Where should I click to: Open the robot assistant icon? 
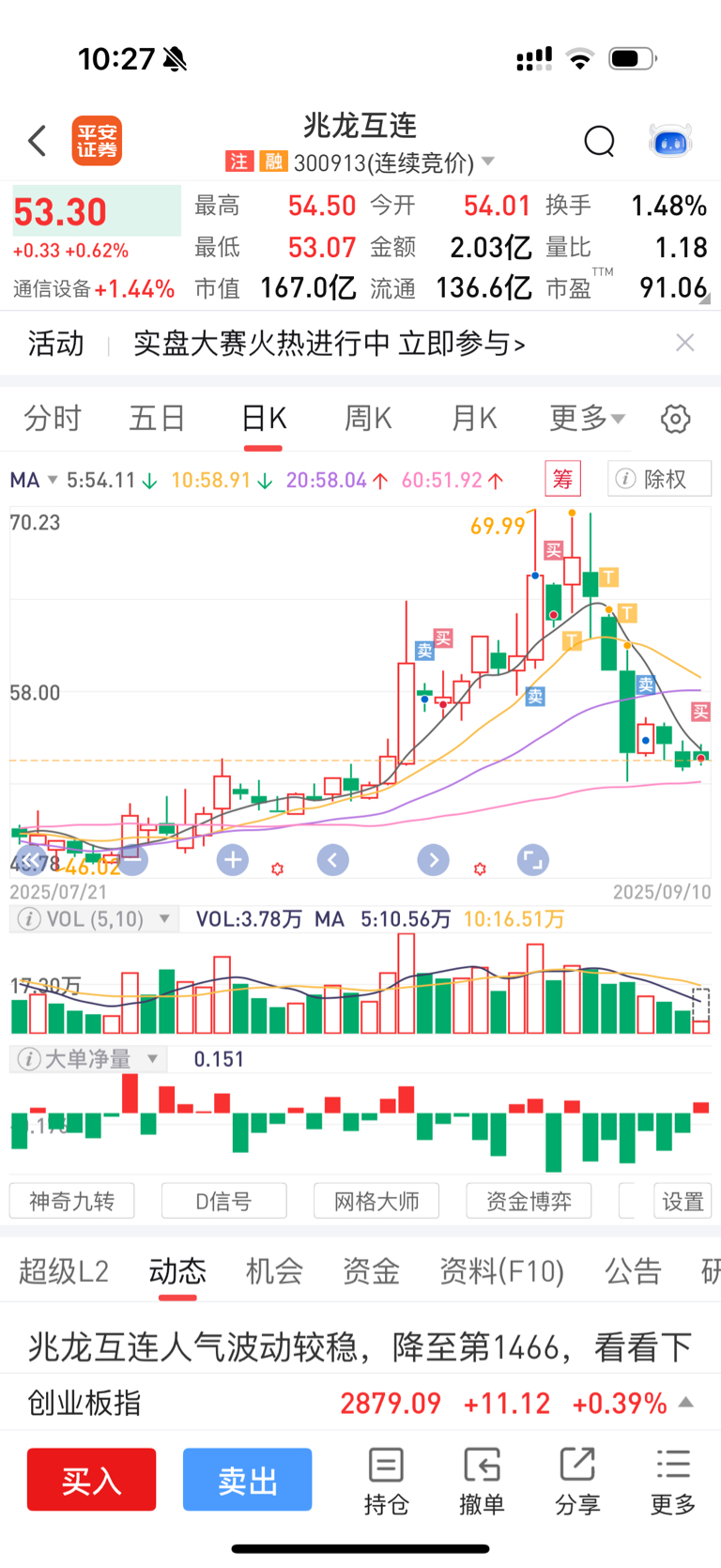(670, 142)
